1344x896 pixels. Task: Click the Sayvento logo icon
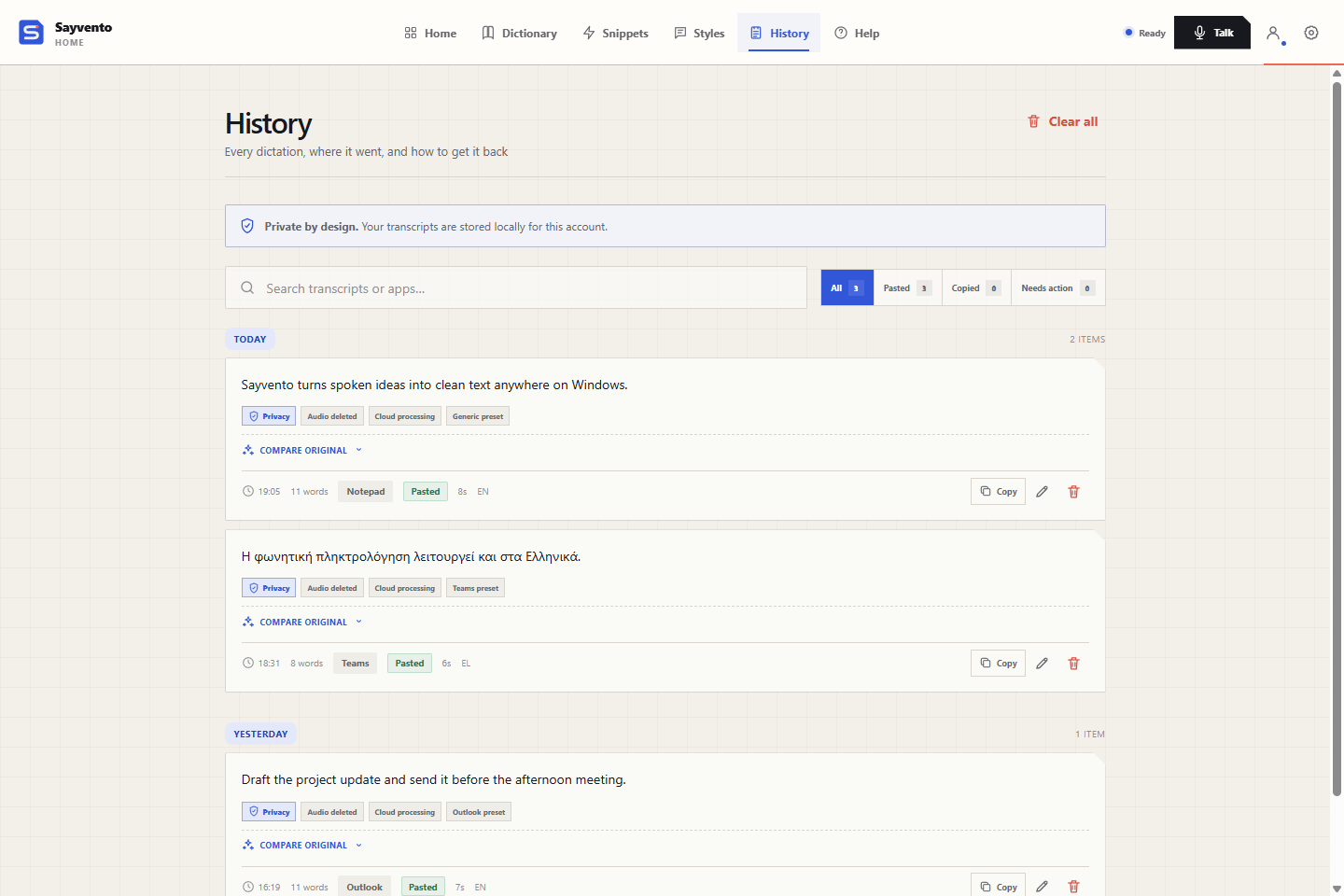[x=31, y=33]
